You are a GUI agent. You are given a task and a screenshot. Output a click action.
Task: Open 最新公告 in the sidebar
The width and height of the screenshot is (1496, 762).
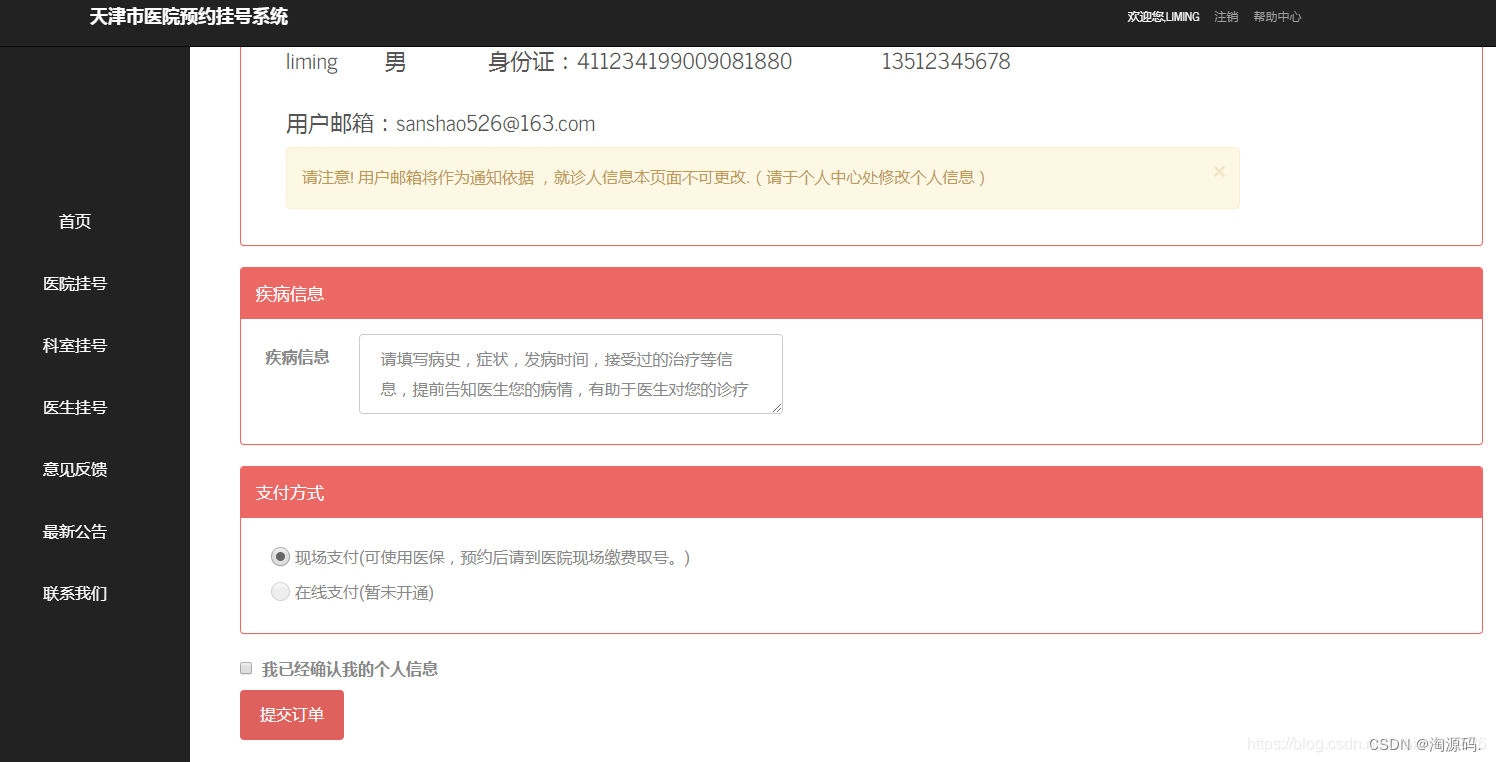pyautogui.click(x=75, y=532)
